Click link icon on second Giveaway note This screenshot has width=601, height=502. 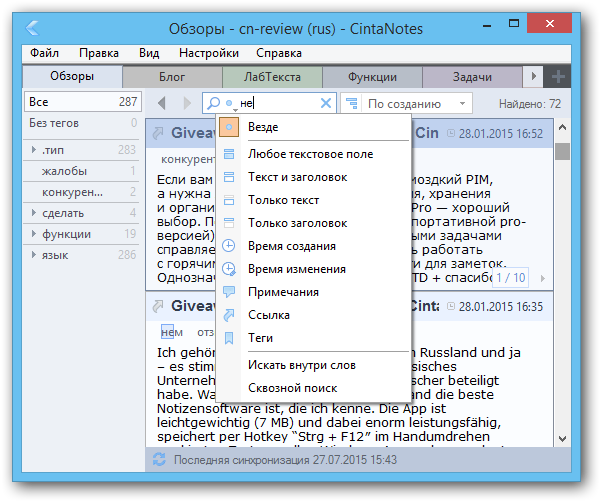pos(158,306)
